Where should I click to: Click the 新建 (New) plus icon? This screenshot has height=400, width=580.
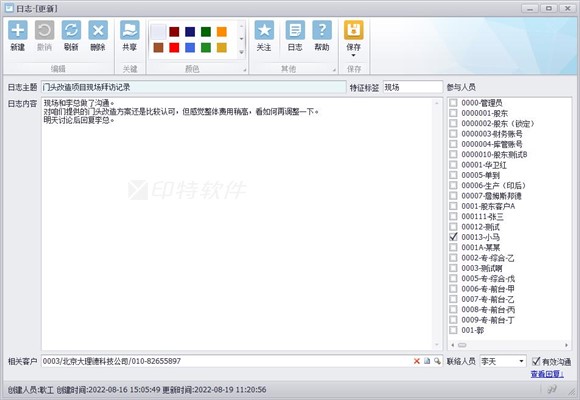17,30
